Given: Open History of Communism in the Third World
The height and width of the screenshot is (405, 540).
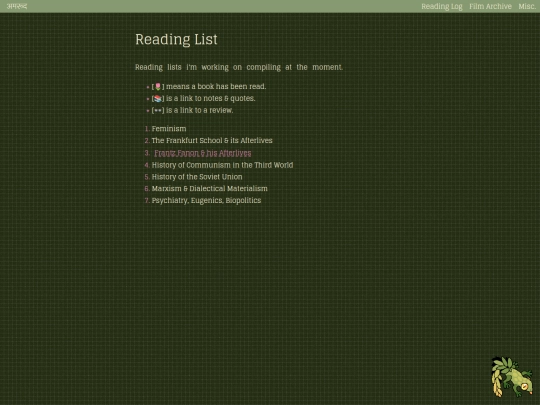Looking at the screenshot, I should pos(222,165).
